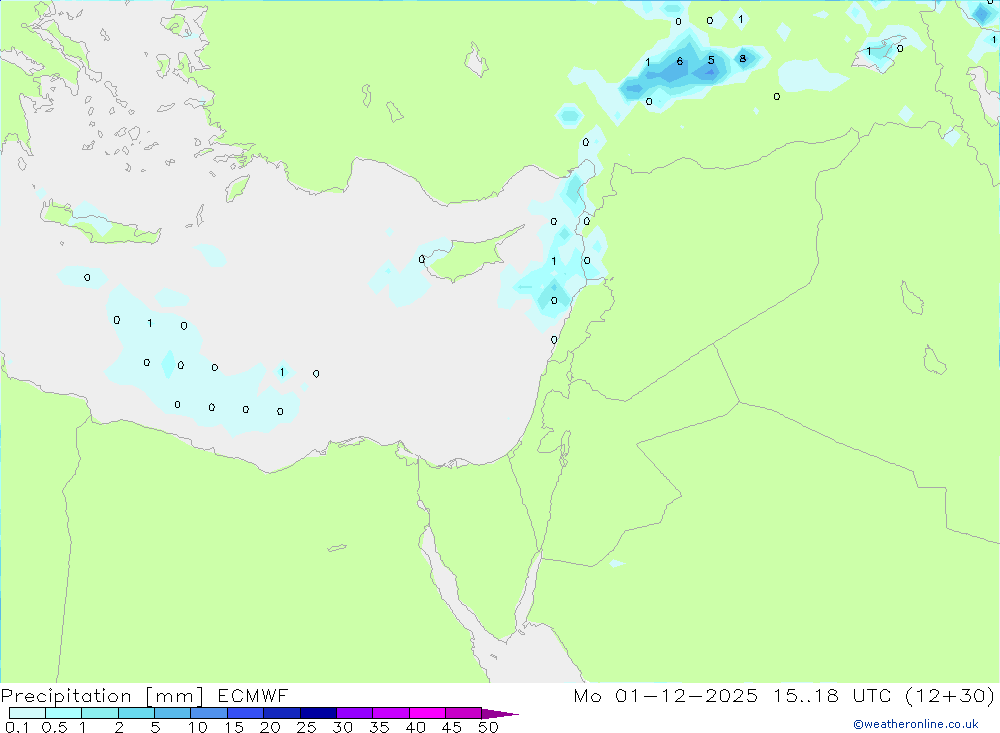
Task: Click the 'Mo 01-12-2025' date text
Action: click(x=665, y=696)
